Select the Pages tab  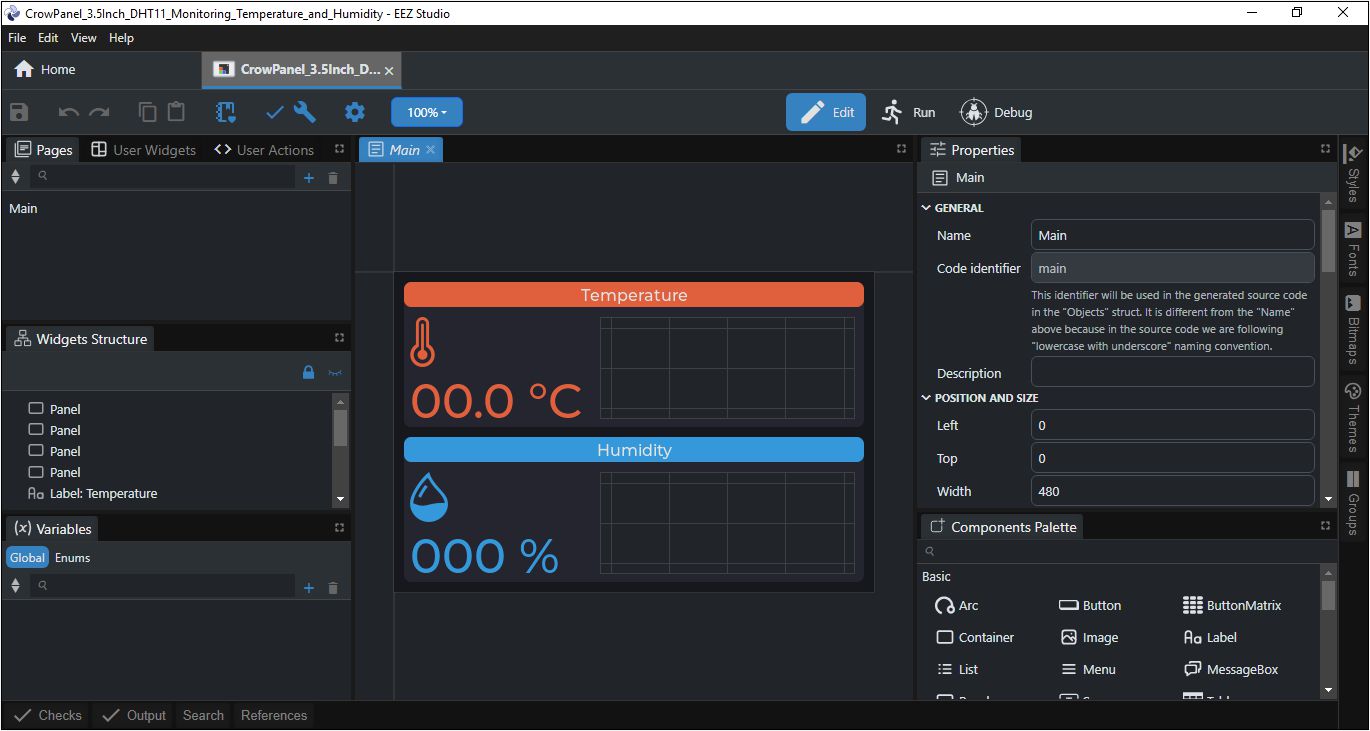(44, 150)
